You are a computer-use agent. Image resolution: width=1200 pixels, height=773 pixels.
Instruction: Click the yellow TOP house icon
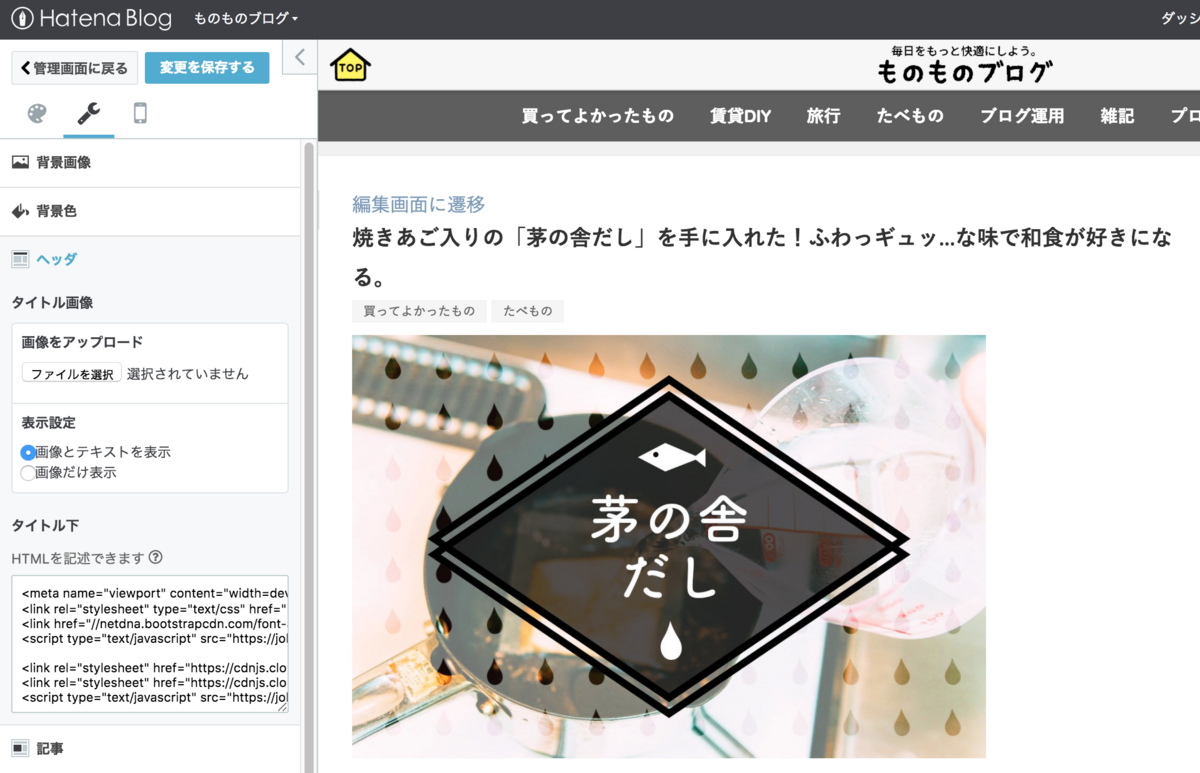(350, 65)
